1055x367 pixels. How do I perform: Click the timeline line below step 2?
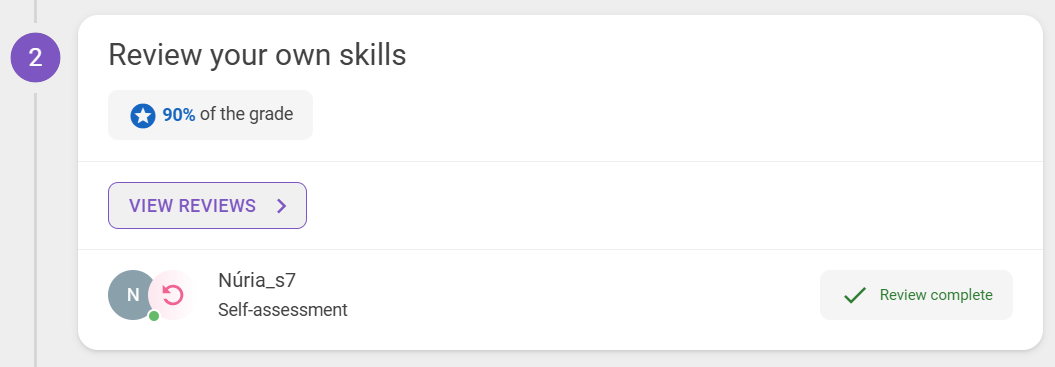click(x=36, y=230)
